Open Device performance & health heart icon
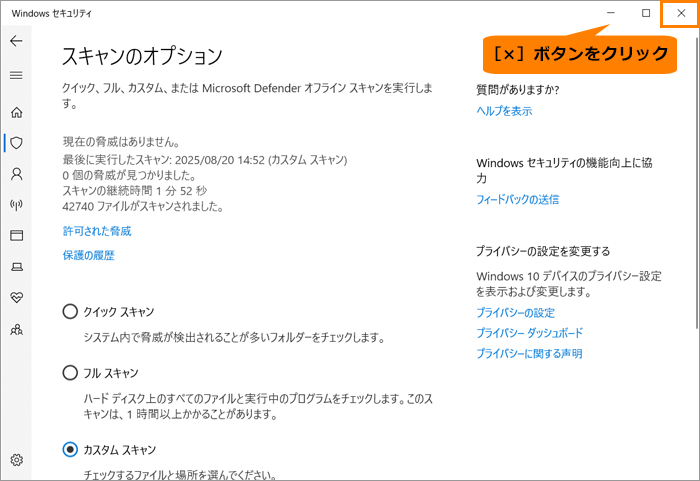The image size is (700, 481). click(x=17, y=297)
